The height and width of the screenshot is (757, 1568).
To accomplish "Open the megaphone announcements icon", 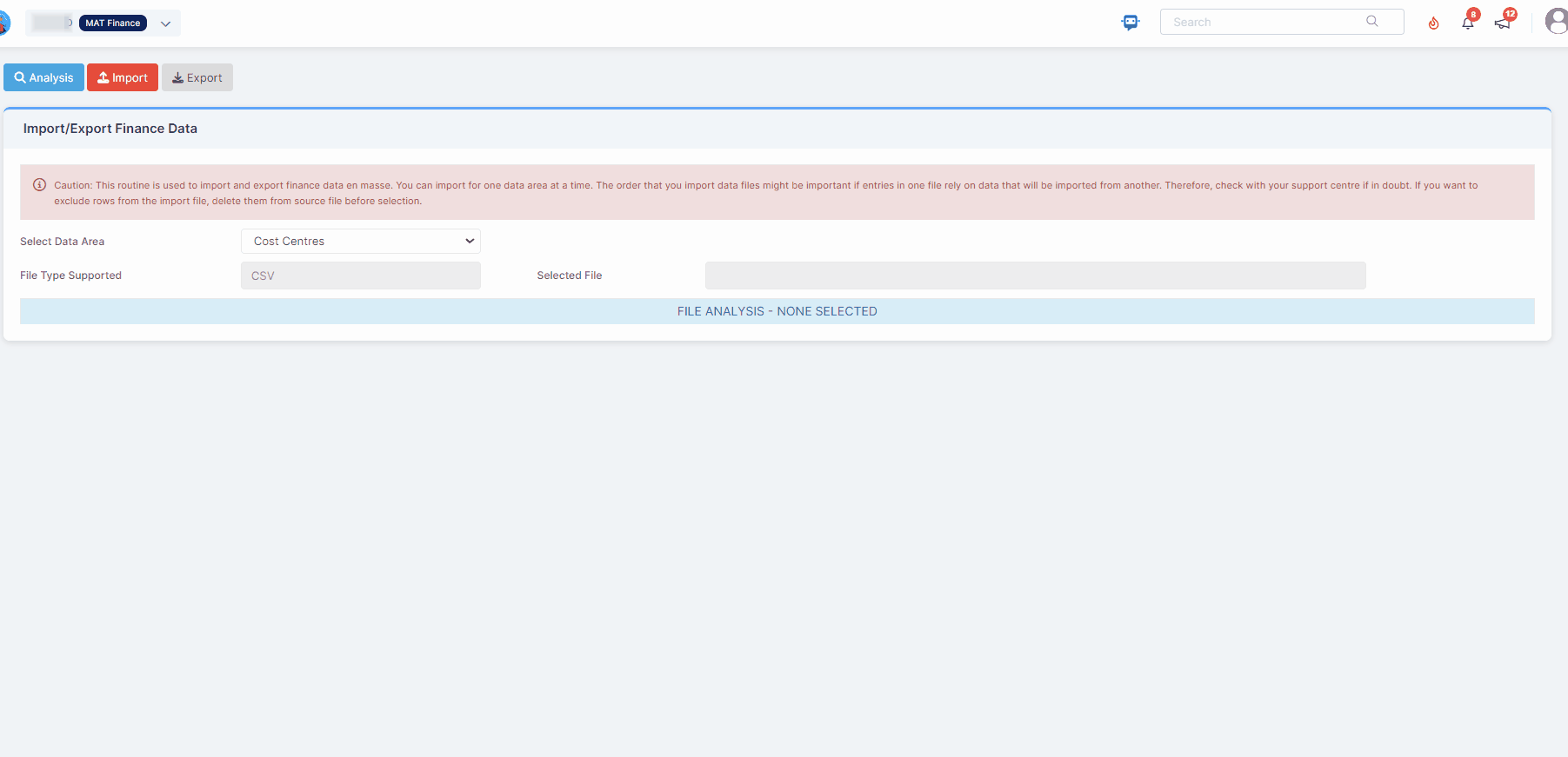I will (1504, 23).
